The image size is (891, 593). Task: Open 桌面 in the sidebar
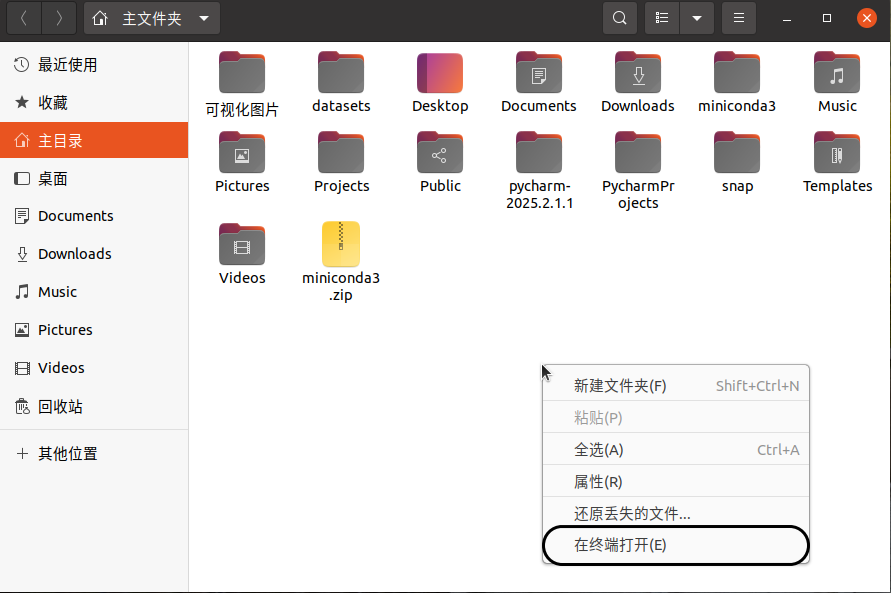tap(94, 178)
